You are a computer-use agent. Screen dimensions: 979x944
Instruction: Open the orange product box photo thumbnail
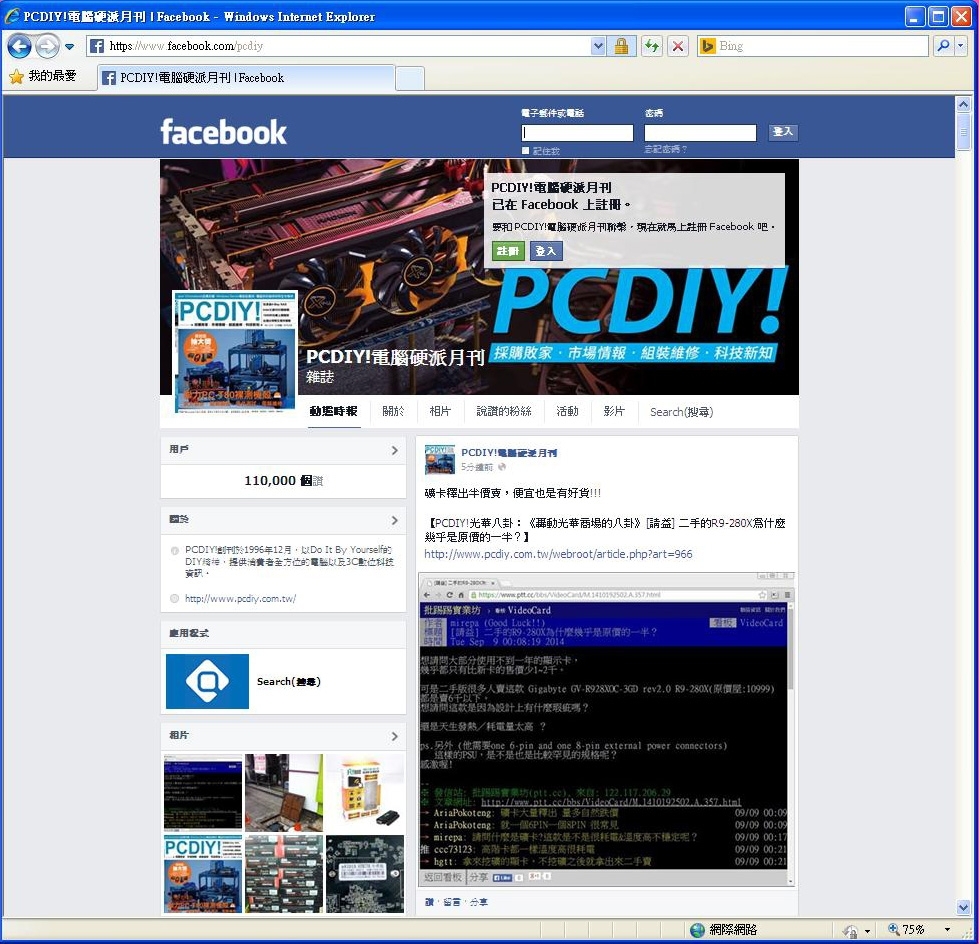365,791
